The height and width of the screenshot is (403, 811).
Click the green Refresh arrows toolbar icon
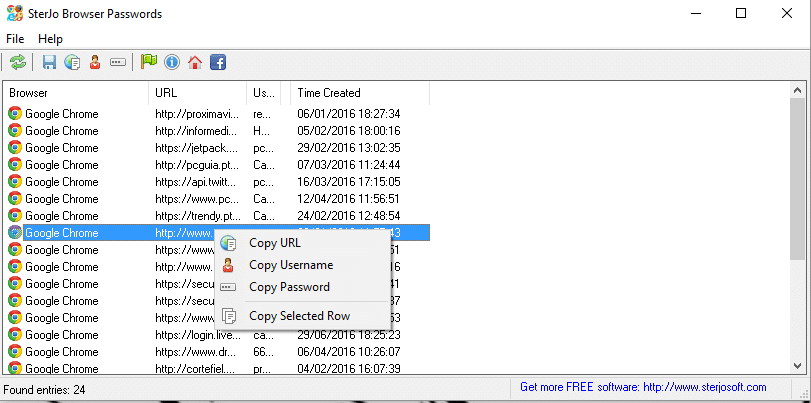click(x=18, y=63)
